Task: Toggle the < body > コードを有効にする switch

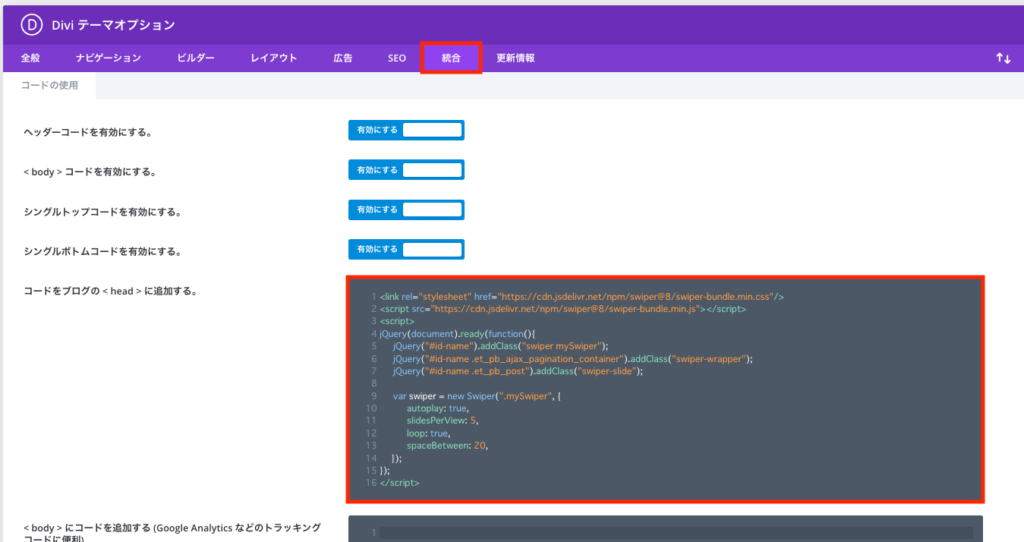Action: click(x=406, y=170)
